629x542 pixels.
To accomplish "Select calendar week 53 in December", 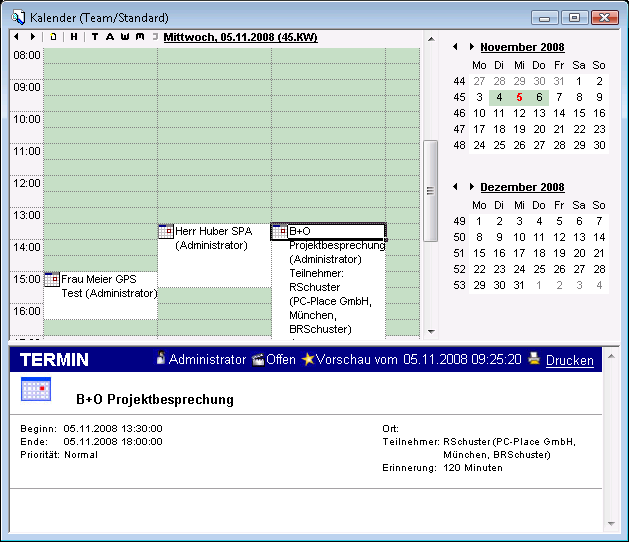I will pyautogui.click(x=459, y=285).
